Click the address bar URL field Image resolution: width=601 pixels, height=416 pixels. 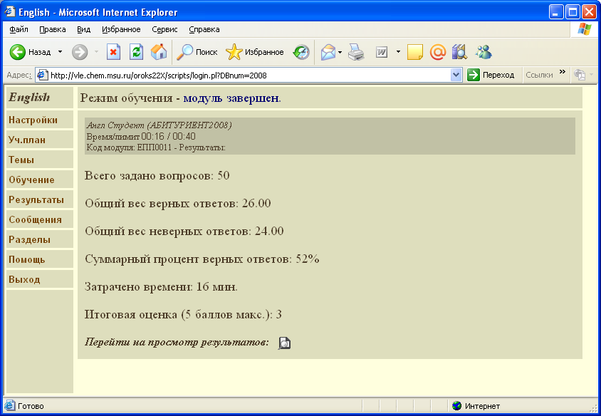coord(249,75)
